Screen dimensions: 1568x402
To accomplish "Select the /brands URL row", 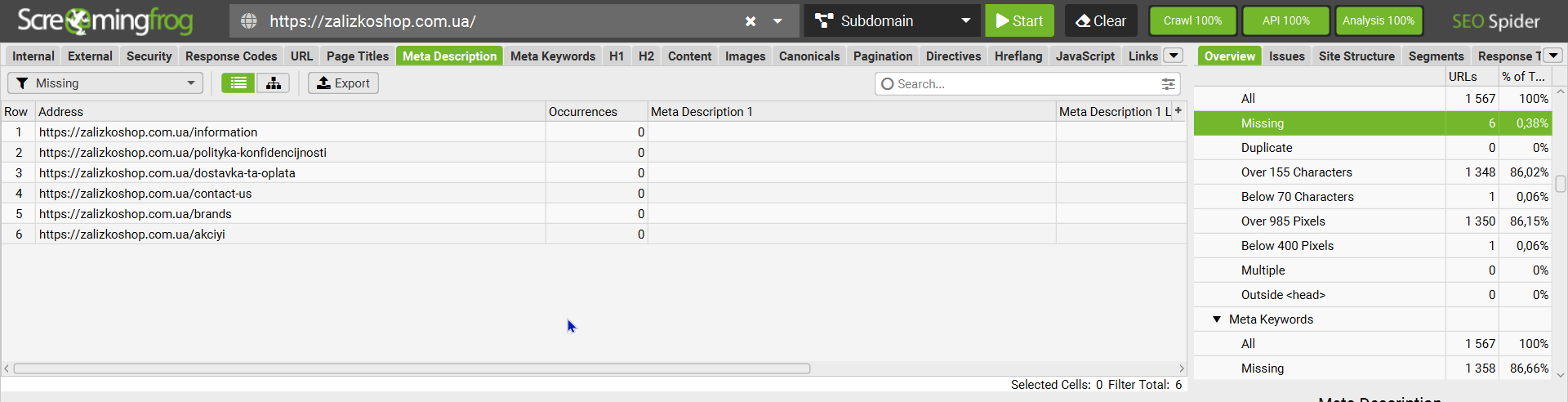I will [594, 214].
